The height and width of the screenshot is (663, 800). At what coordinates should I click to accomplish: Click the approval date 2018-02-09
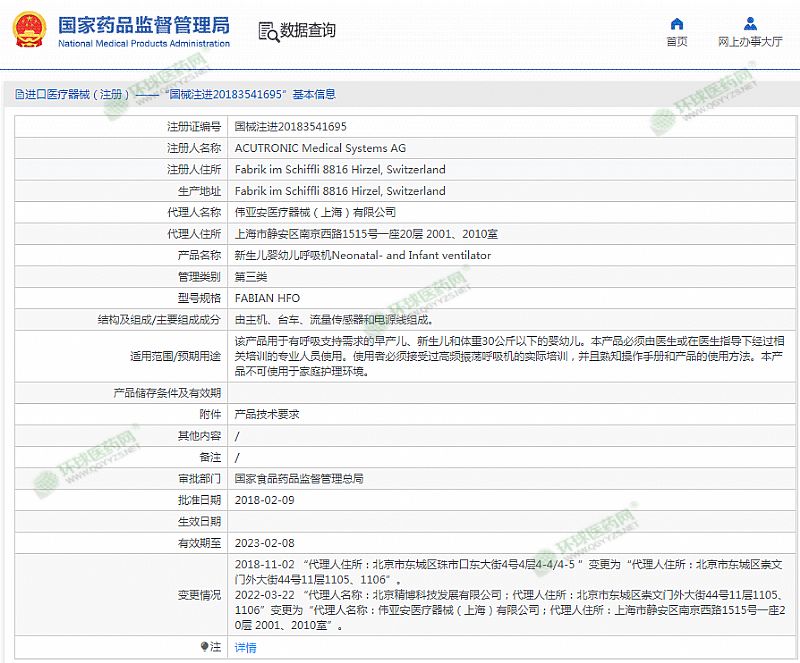(264, 500)
